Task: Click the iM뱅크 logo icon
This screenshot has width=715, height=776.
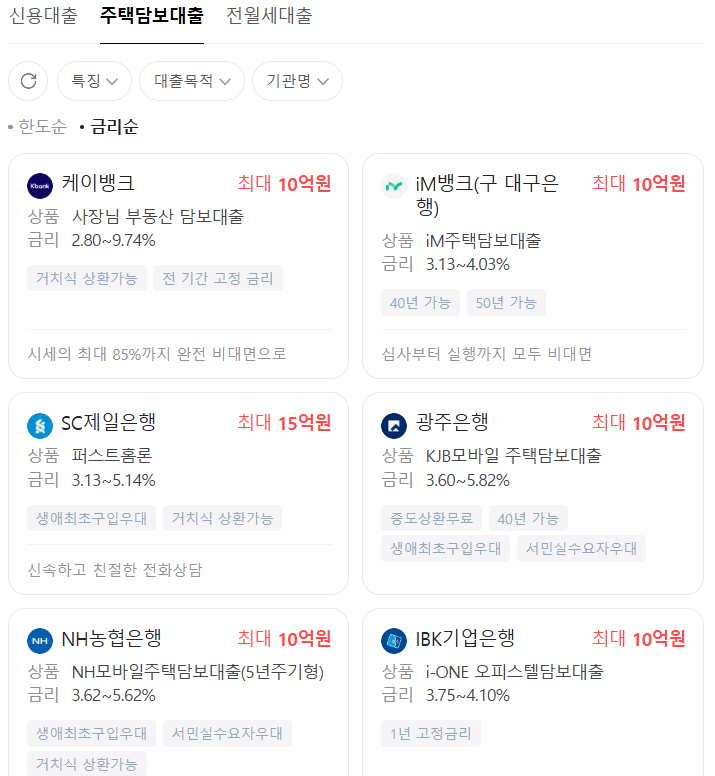Action: pyautogui.click(x=394, y=186)
